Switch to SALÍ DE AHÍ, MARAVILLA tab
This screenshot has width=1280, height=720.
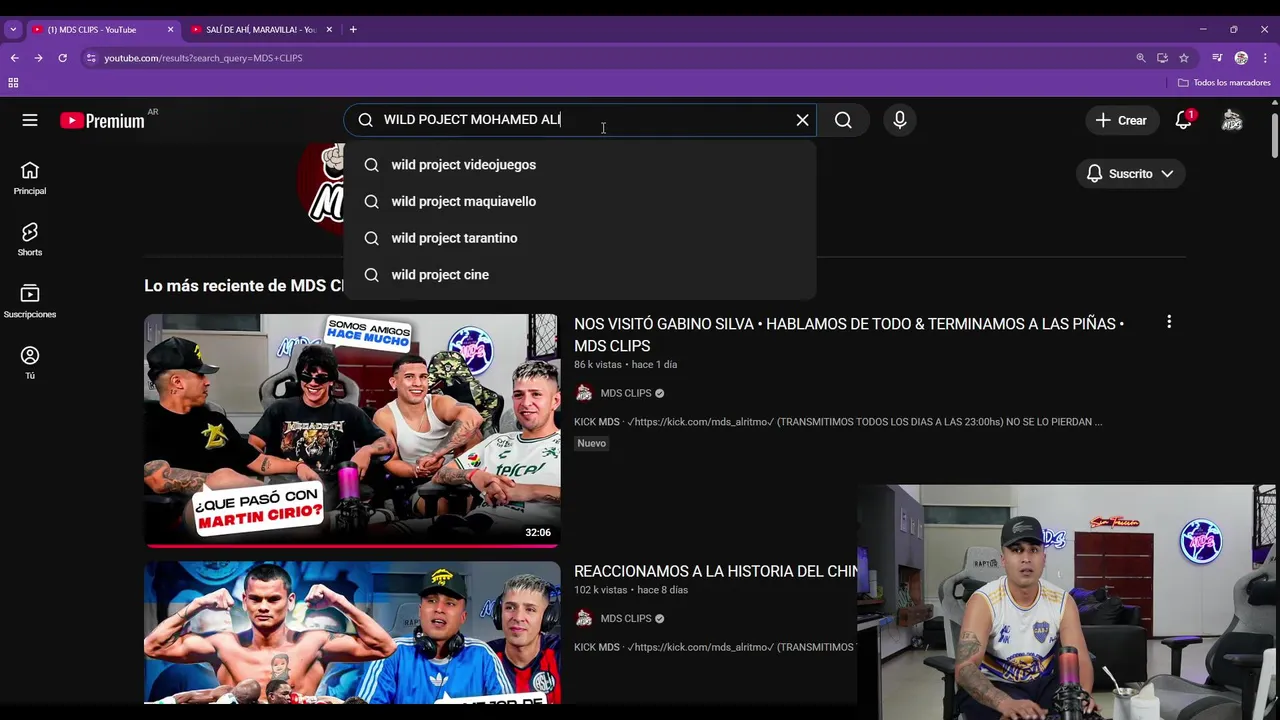tap(260, 30)
